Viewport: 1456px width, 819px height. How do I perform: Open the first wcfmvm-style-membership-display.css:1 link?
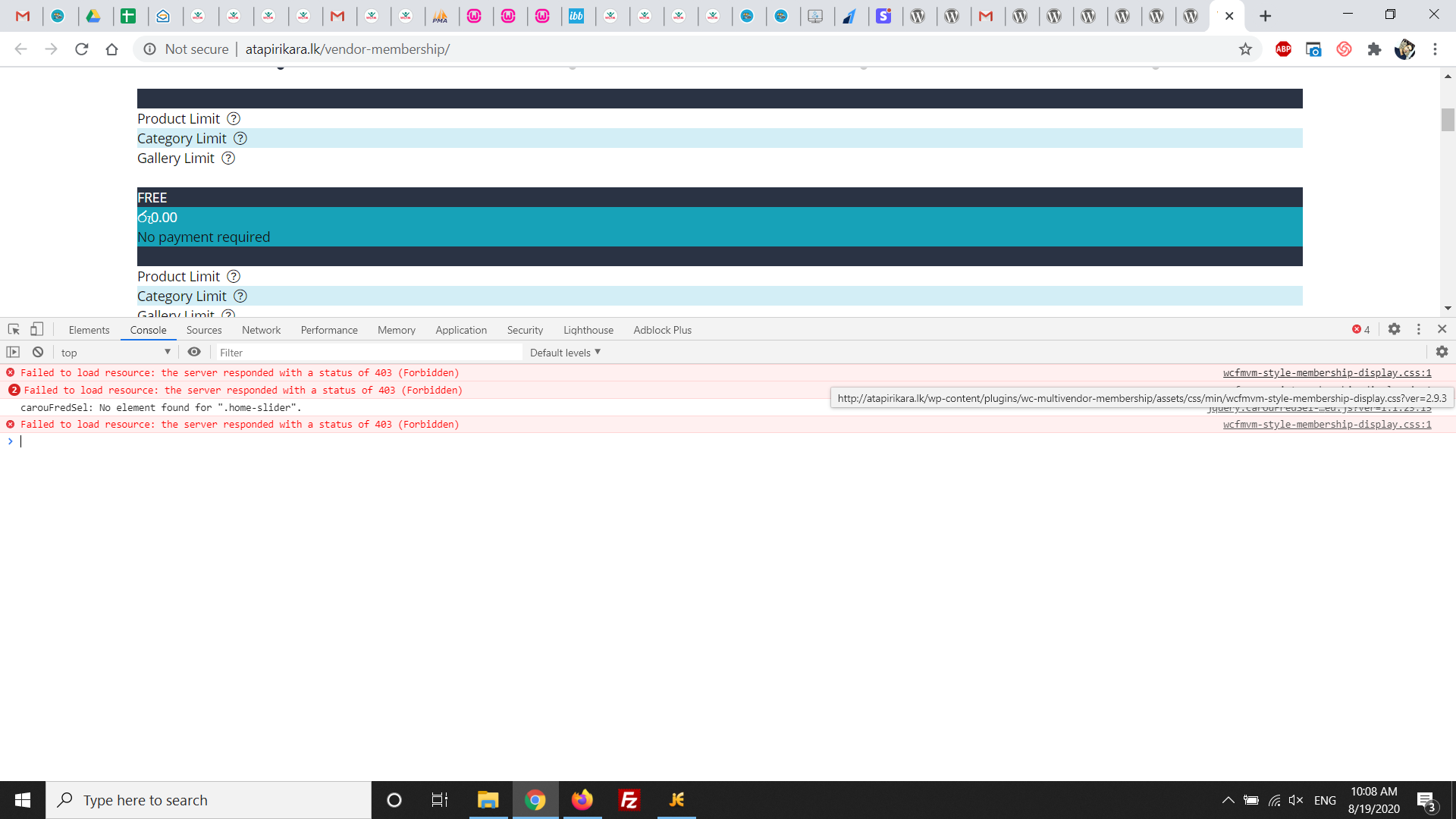tap(1327, 372)
